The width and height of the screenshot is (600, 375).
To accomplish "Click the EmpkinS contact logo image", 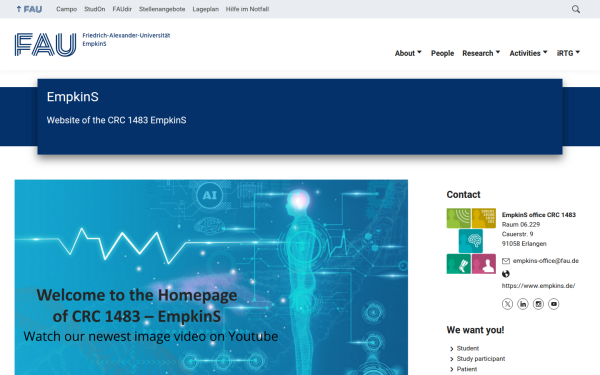I will point(471,241).
